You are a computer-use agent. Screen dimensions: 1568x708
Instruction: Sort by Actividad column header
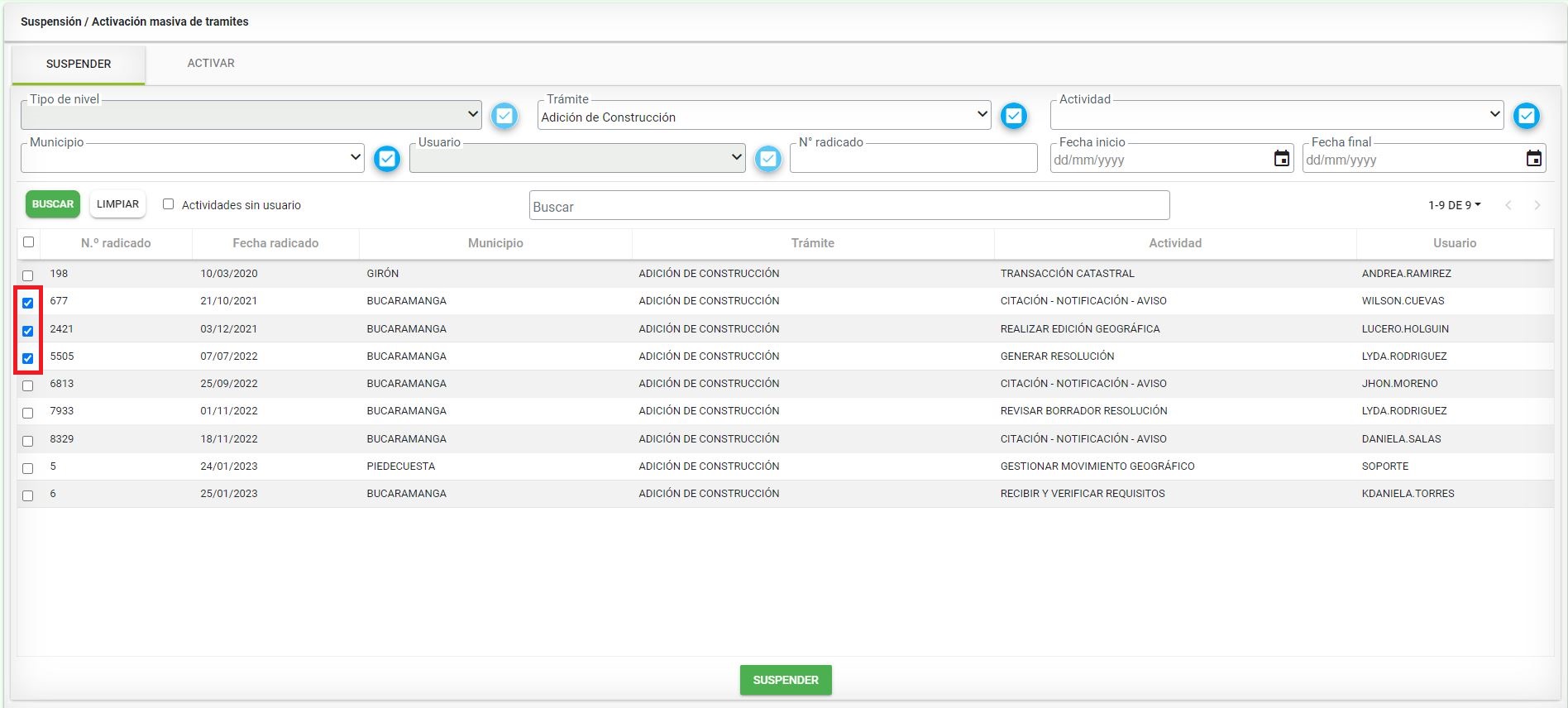(x=1175, y=243)
